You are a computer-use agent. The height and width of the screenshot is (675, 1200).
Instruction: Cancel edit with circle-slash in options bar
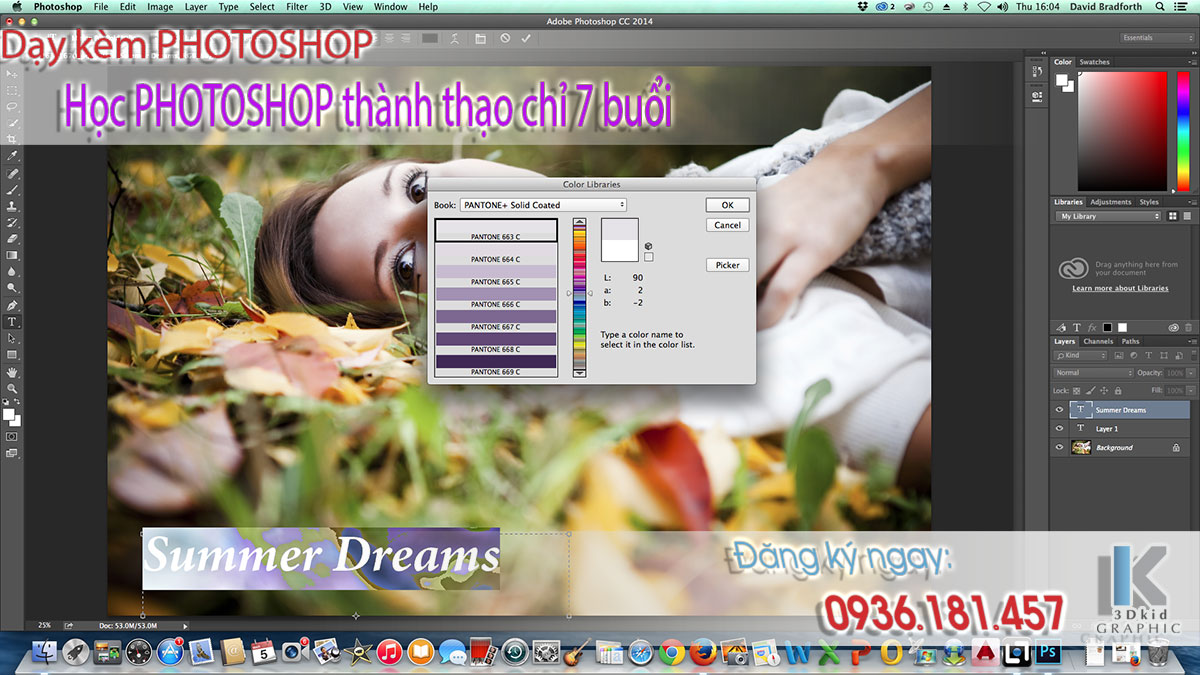click(x=505, y=38)
